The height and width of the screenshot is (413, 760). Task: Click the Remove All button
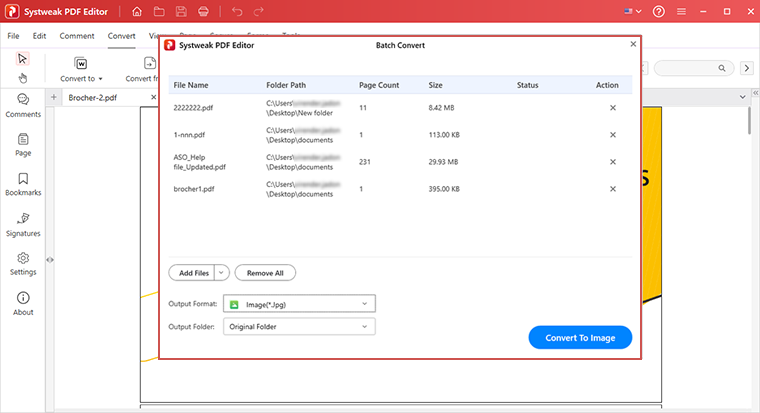[x=265, y=273]
